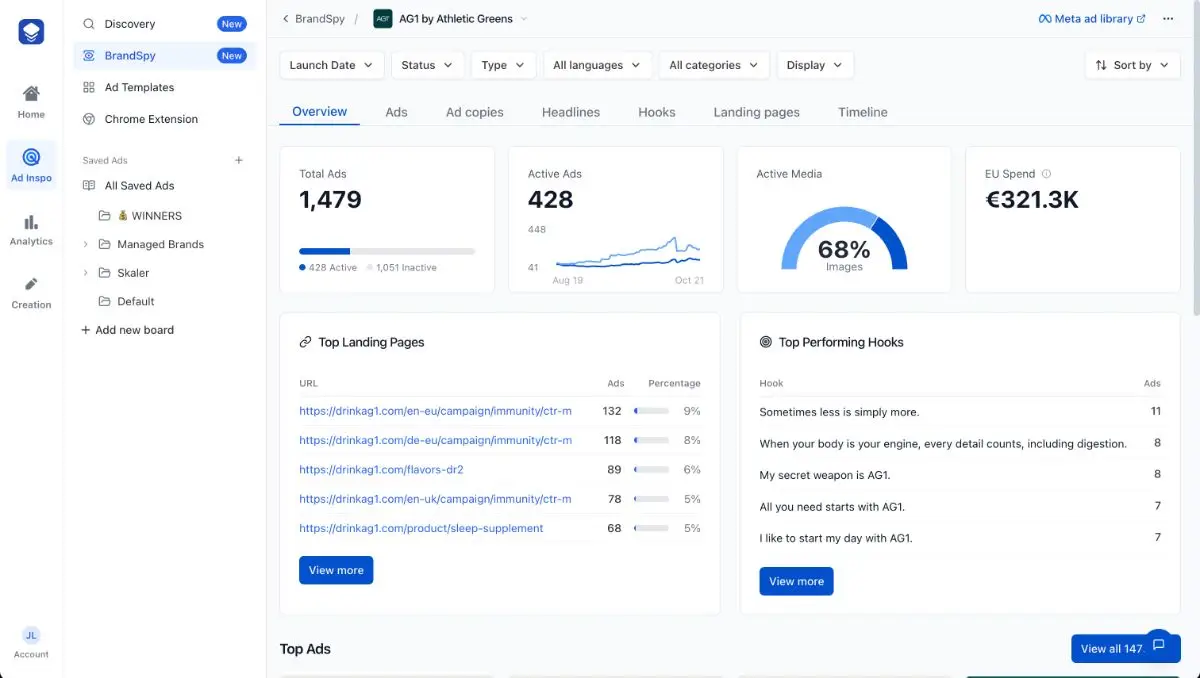Click the Total Ads active progress bar
The width and height of the screenshot is (1200, 678).
click(x=325, y=251)
